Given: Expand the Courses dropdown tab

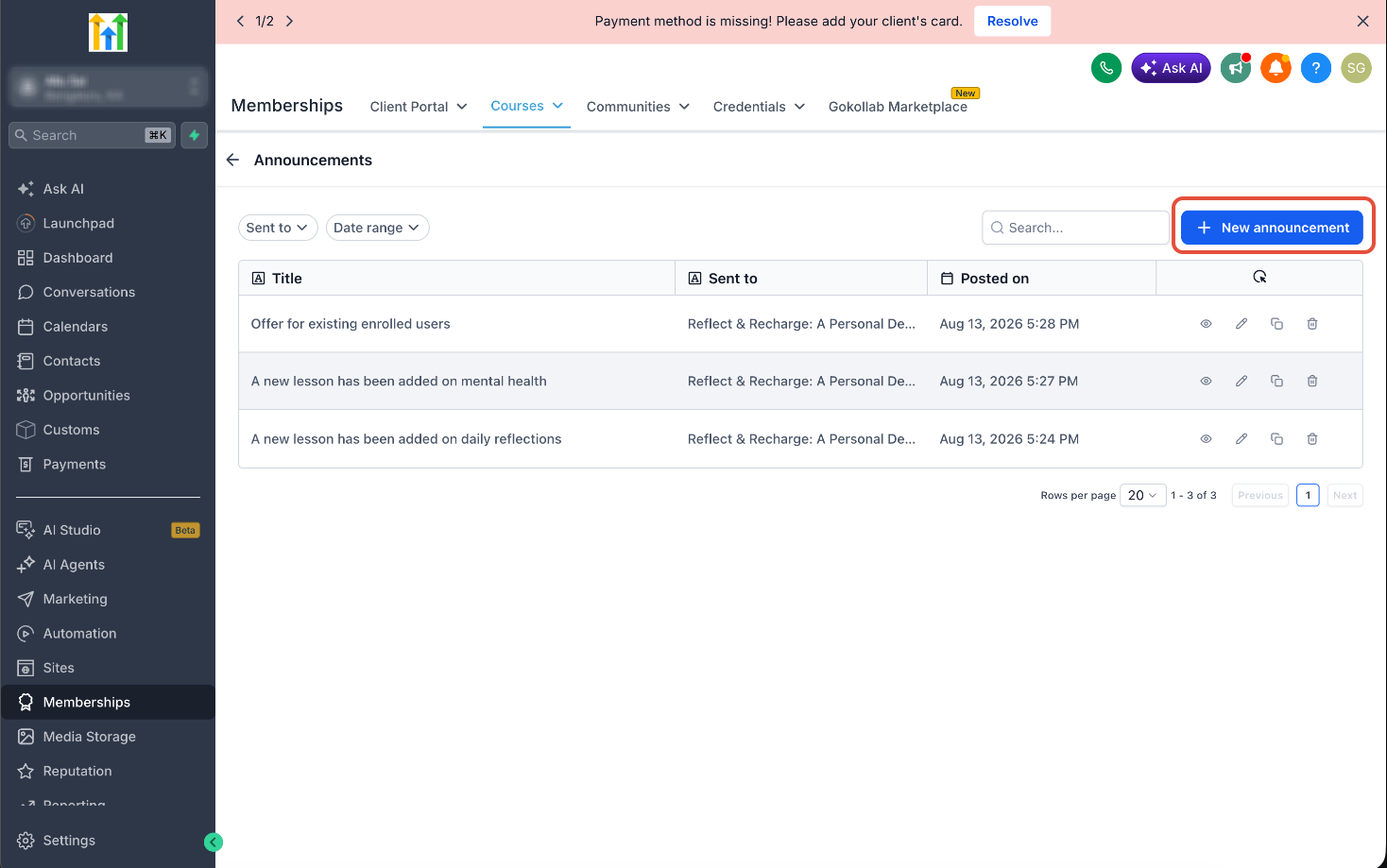Looking at the screenshot, I should (526, 106).
